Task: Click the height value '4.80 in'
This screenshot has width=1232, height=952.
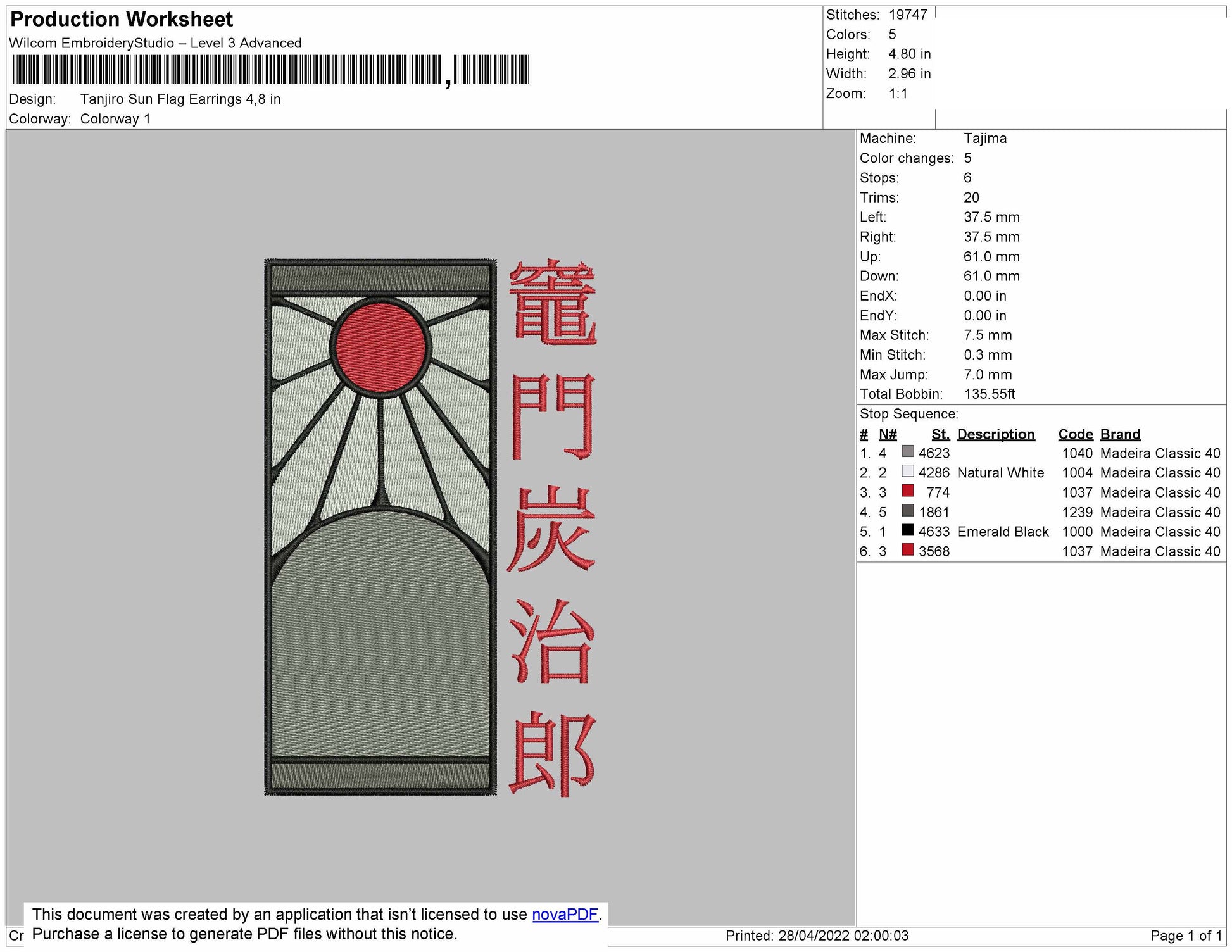Action: [909, 54]
